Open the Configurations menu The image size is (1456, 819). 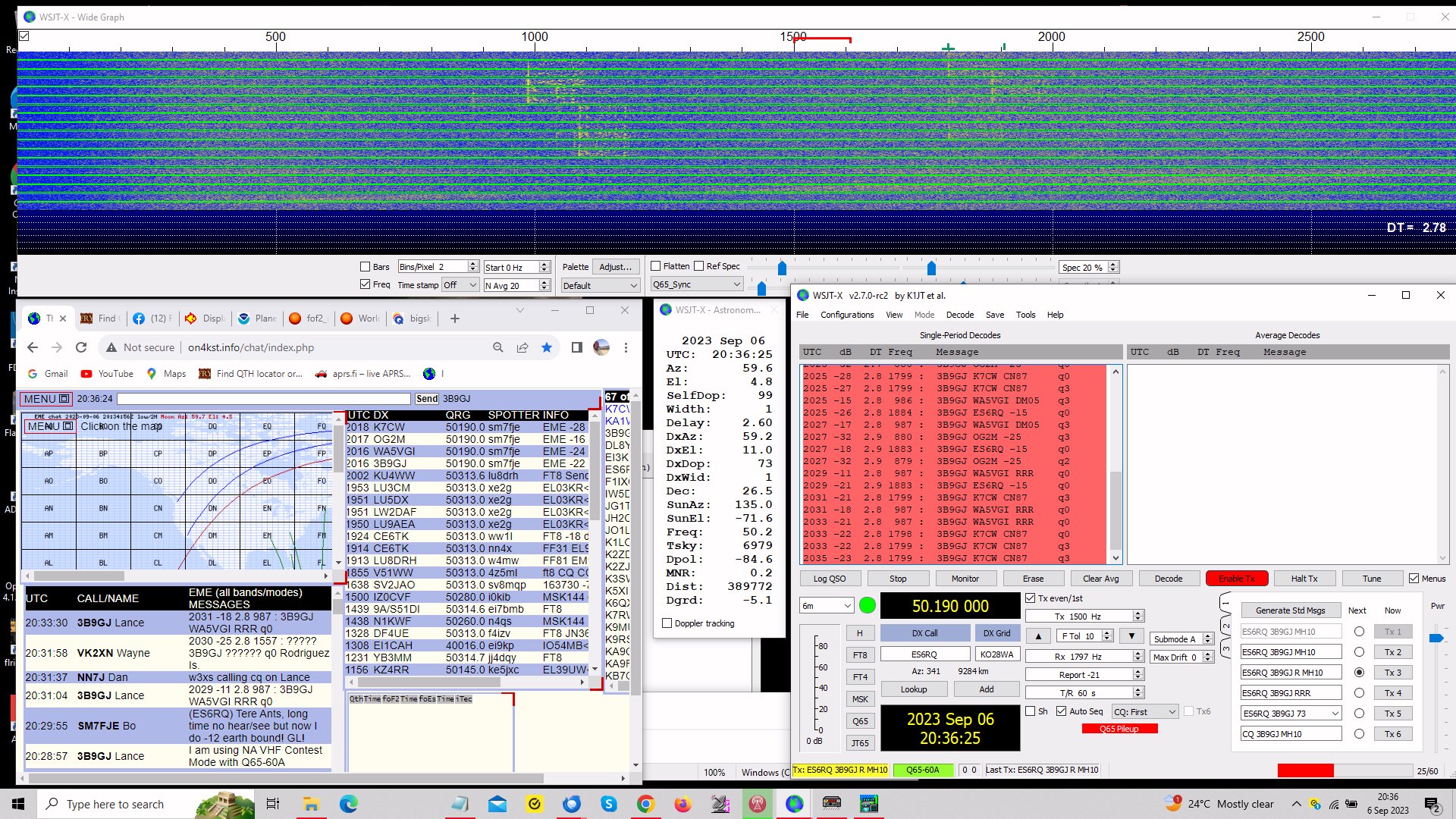pos(846,315)
